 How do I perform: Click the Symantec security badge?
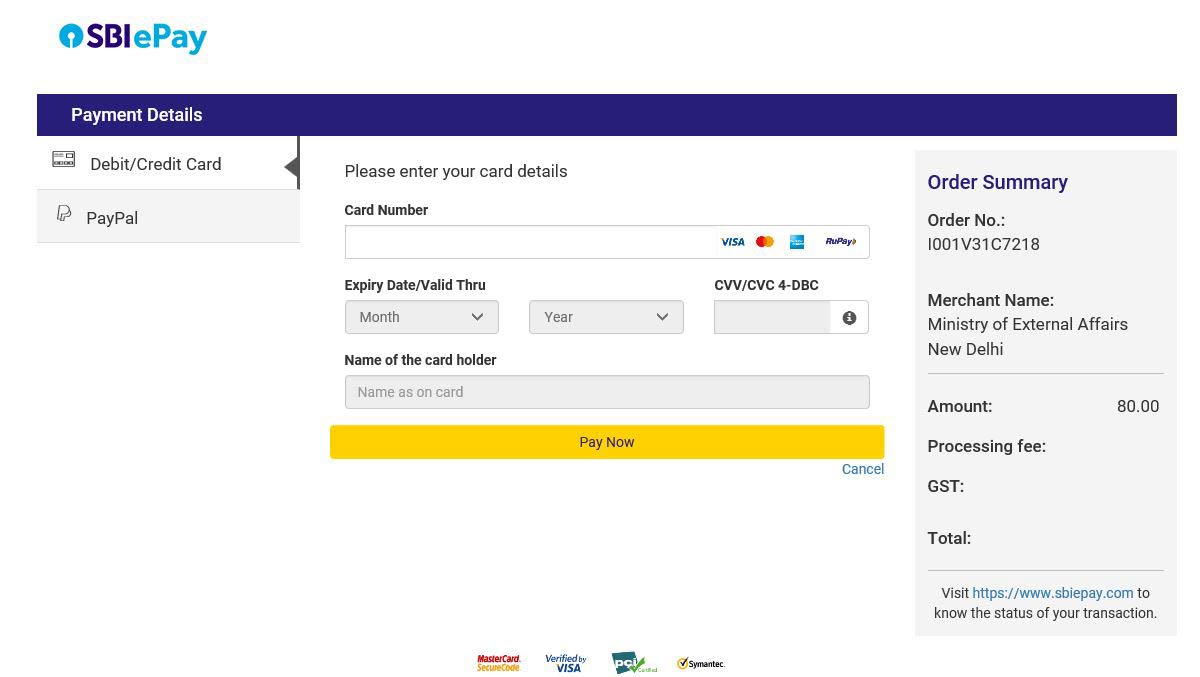pyautogui.click(x=701, y=663)
